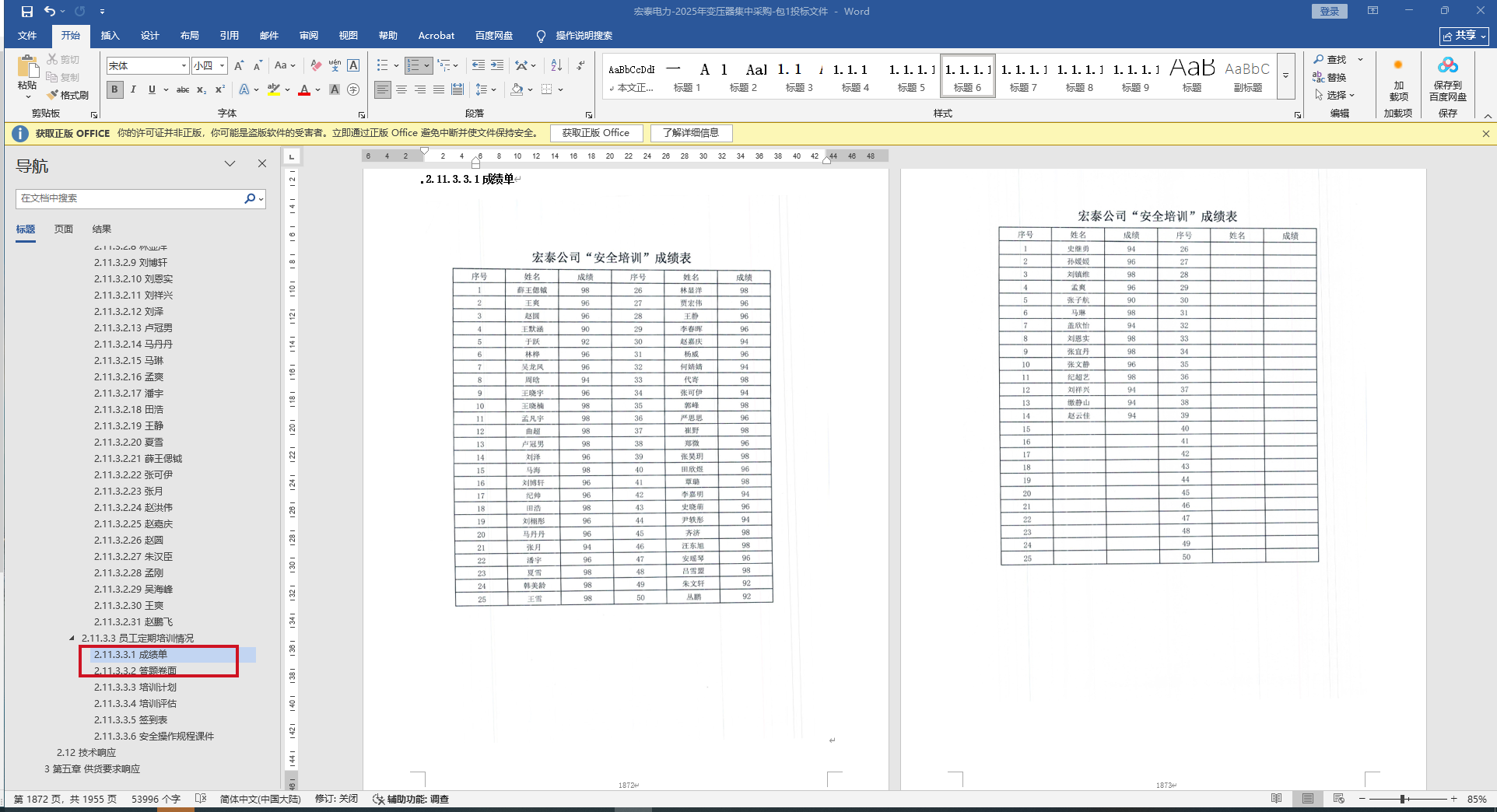The image size is (1497, 812).
Task: Apply the 标题 2 style
Action: pyautogui.click(x=743, y=76)
